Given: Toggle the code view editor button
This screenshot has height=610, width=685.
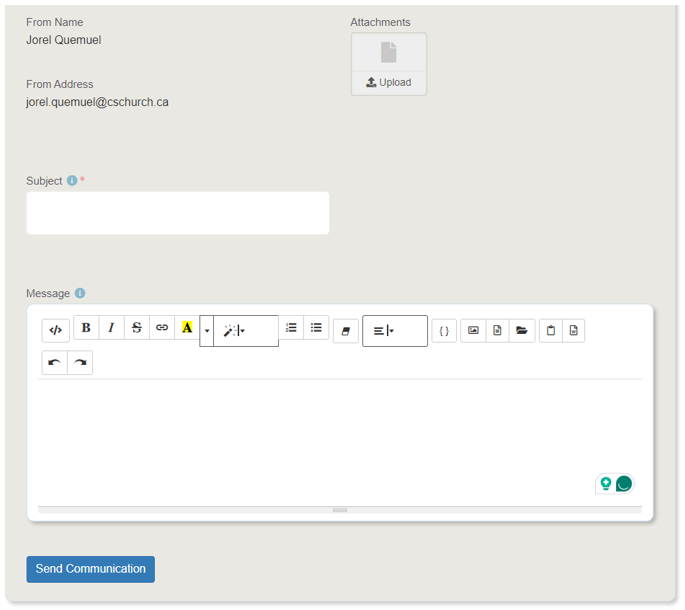Looking at the screenshot, I should pyautogui.click(x=56, y=330).
